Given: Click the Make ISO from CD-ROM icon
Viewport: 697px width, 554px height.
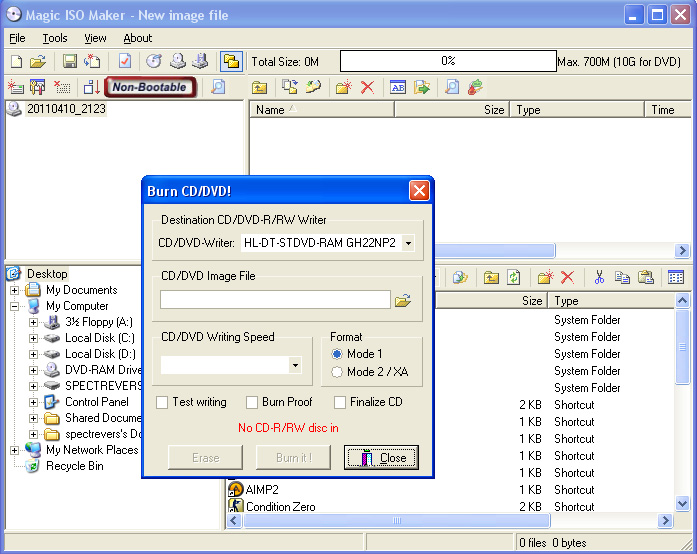Looking at the screenshot, I should [x=178, y=61].
